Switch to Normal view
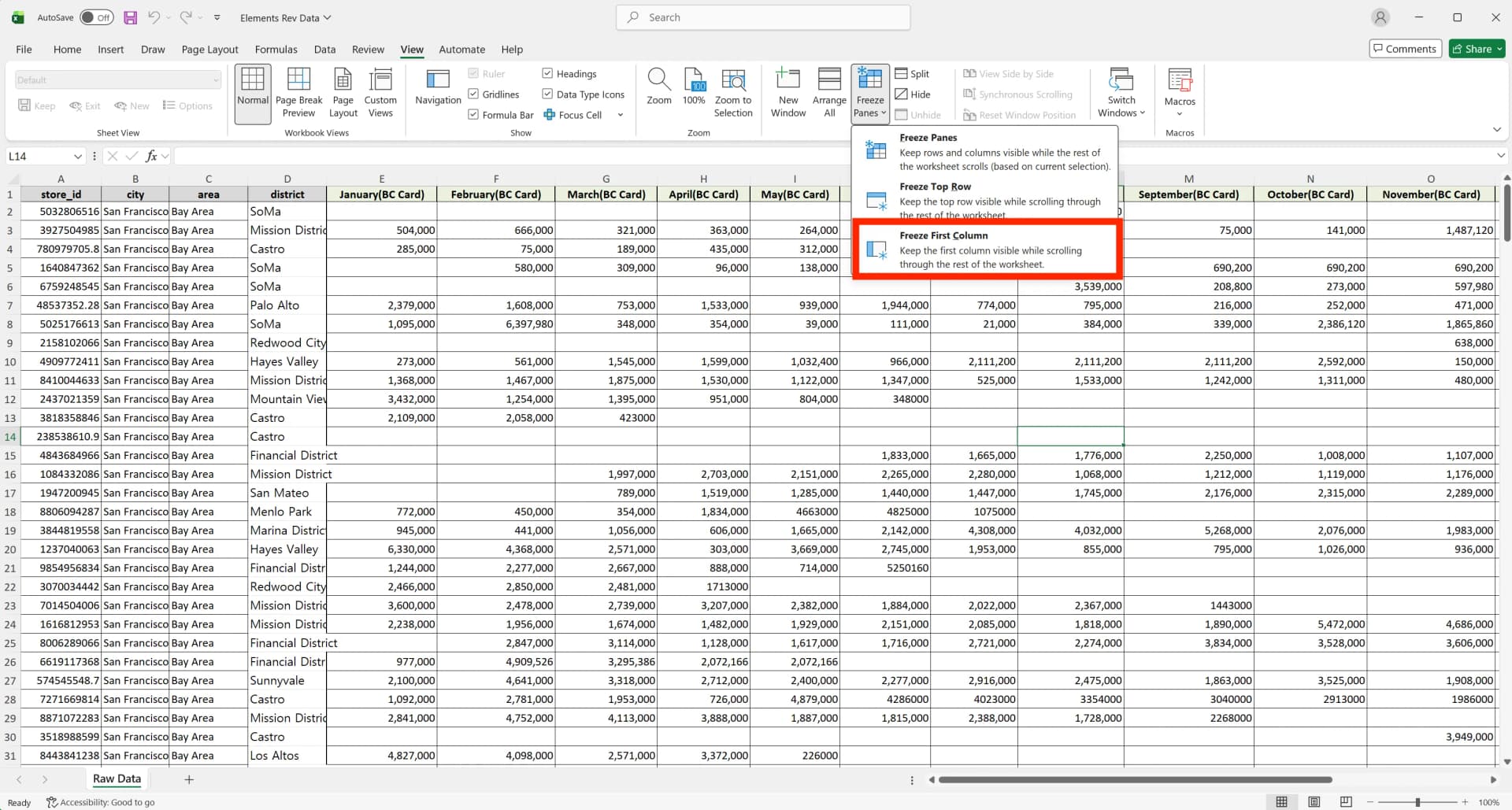This screenshot has height=810, width=1512. pyautogui.click(x=252, y=92)
